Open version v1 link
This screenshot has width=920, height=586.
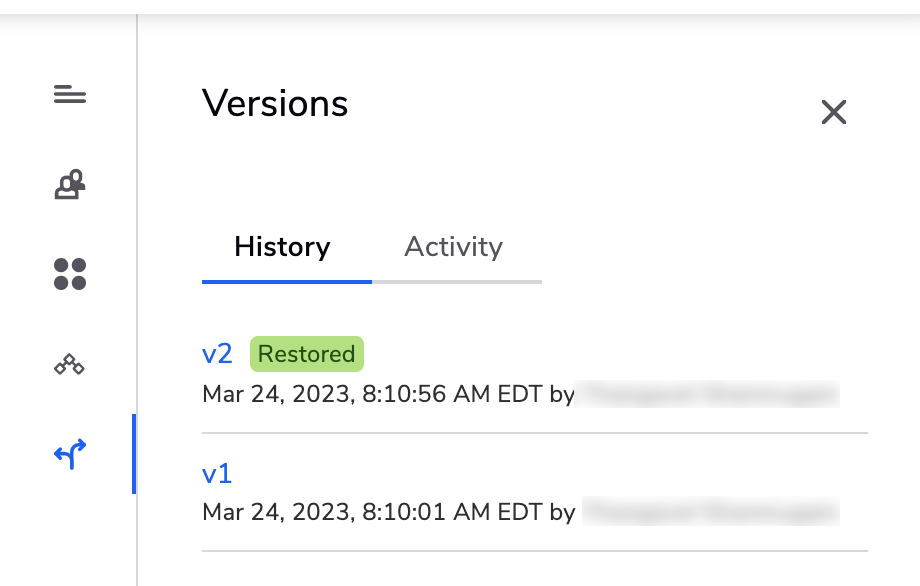click(217, 473)
